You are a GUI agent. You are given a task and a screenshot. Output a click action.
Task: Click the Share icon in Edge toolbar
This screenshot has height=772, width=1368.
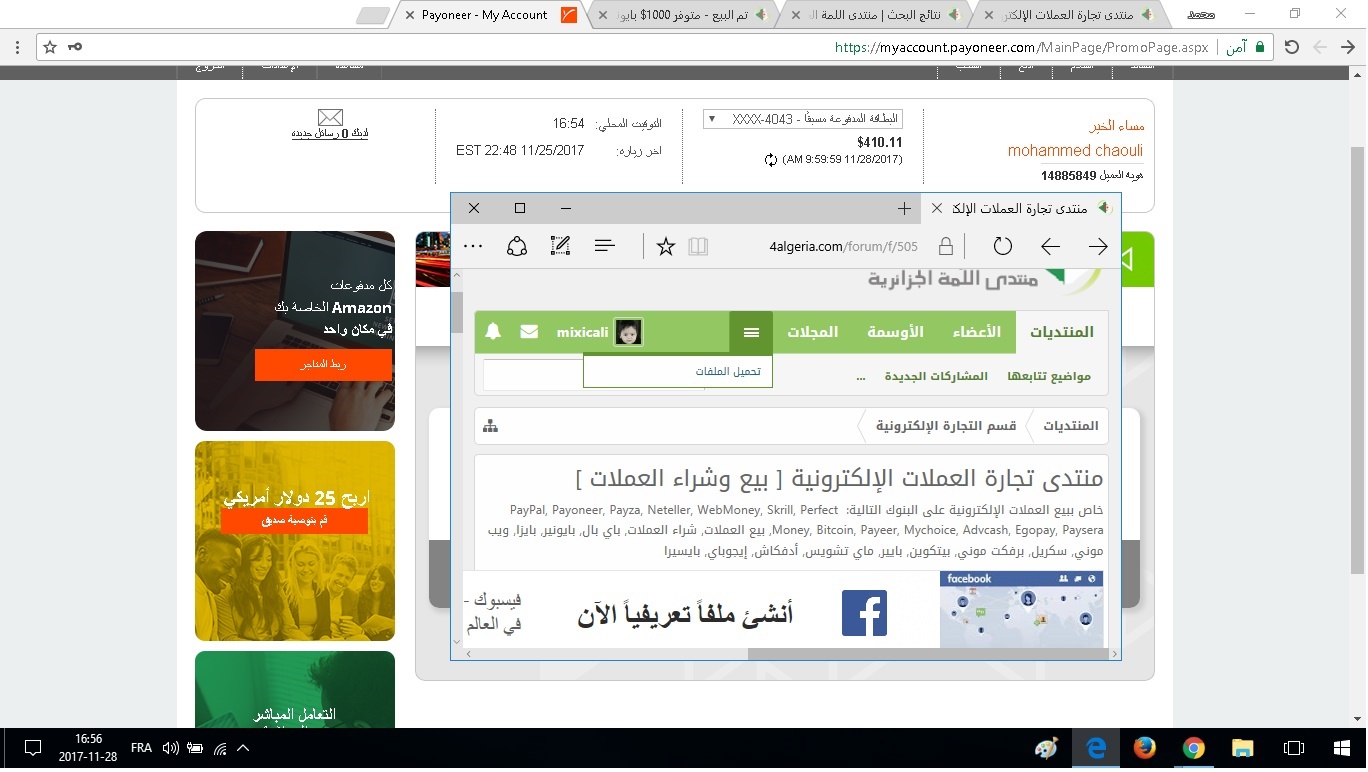point(517,246)
